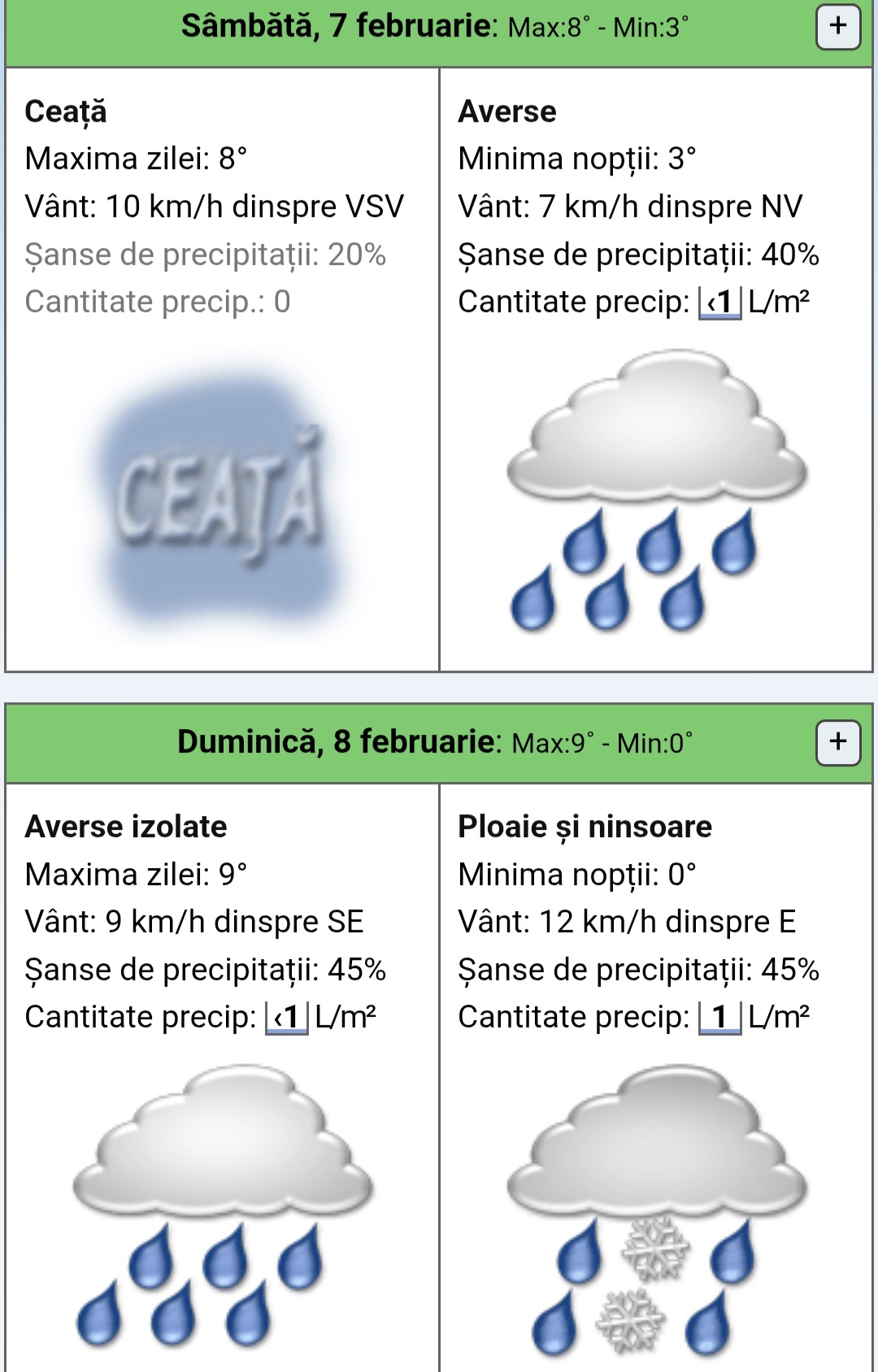Image resolution: width=878 pixels, height=1372 pixels.
Task: Click Saturday night precipitation amount value box
Action: point(720,302)
